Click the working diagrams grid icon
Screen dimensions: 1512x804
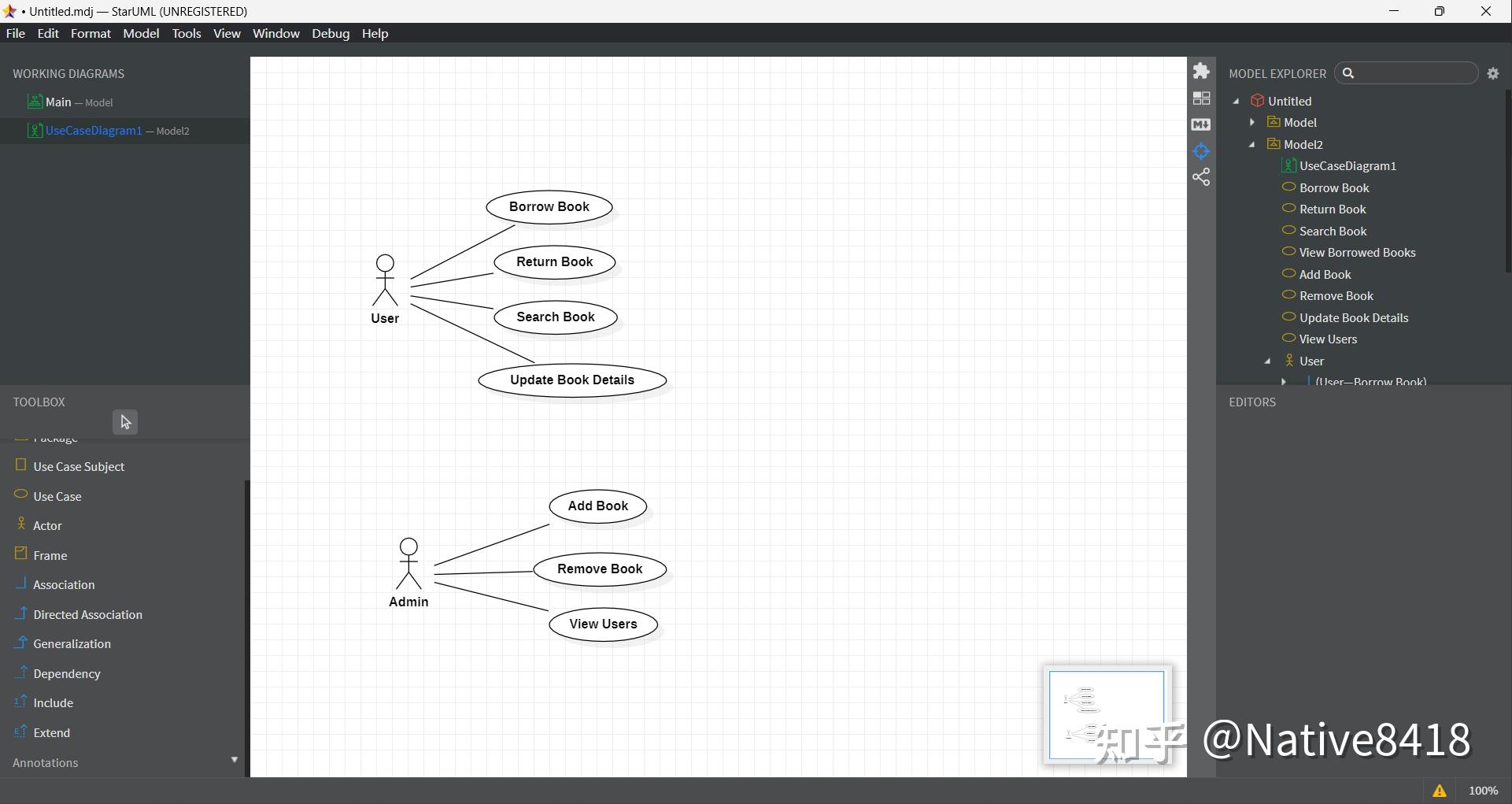click(1202, 98)
